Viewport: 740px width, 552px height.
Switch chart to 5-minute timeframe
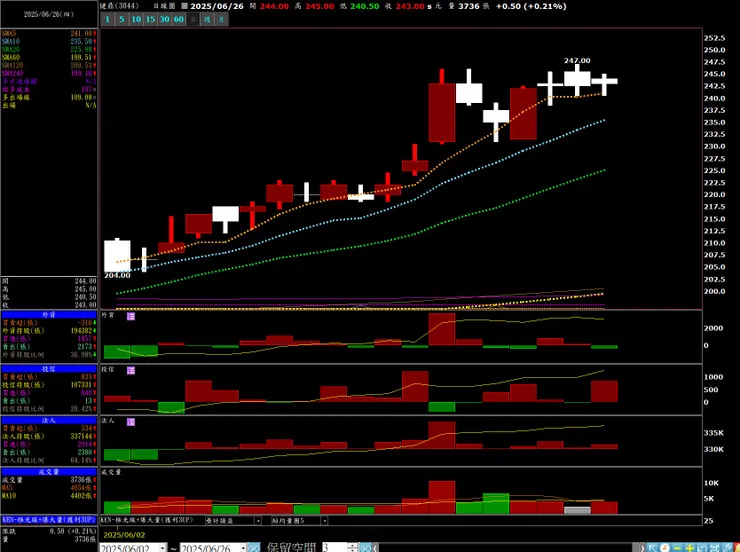coord(122,19)
